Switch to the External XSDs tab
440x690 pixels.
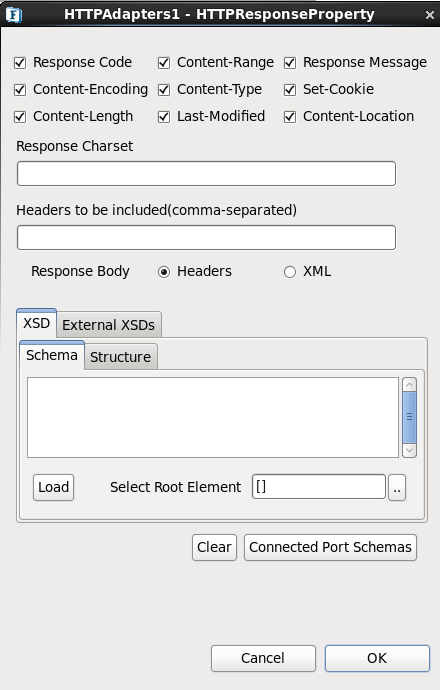tap(109, 325)
